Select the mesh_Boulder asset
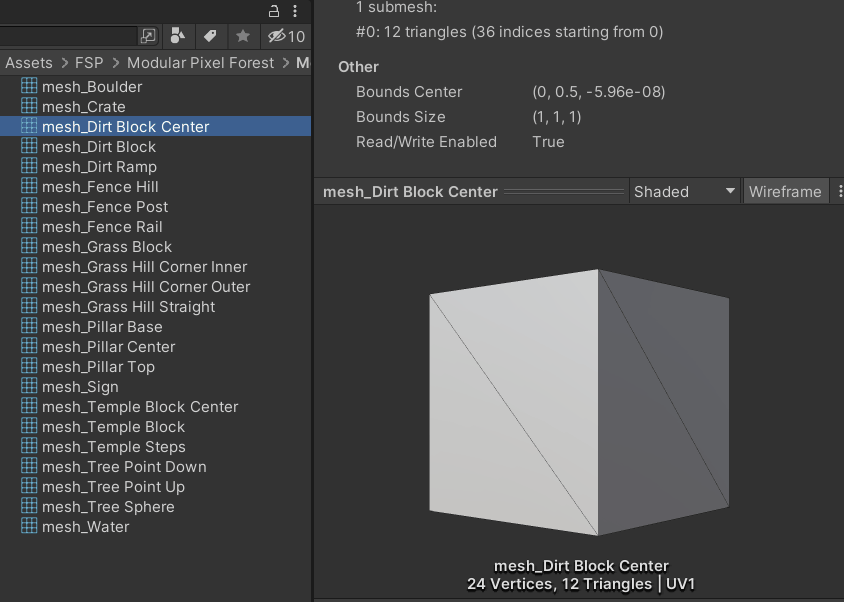The image size is (844, 602). [x=156, y=87]
